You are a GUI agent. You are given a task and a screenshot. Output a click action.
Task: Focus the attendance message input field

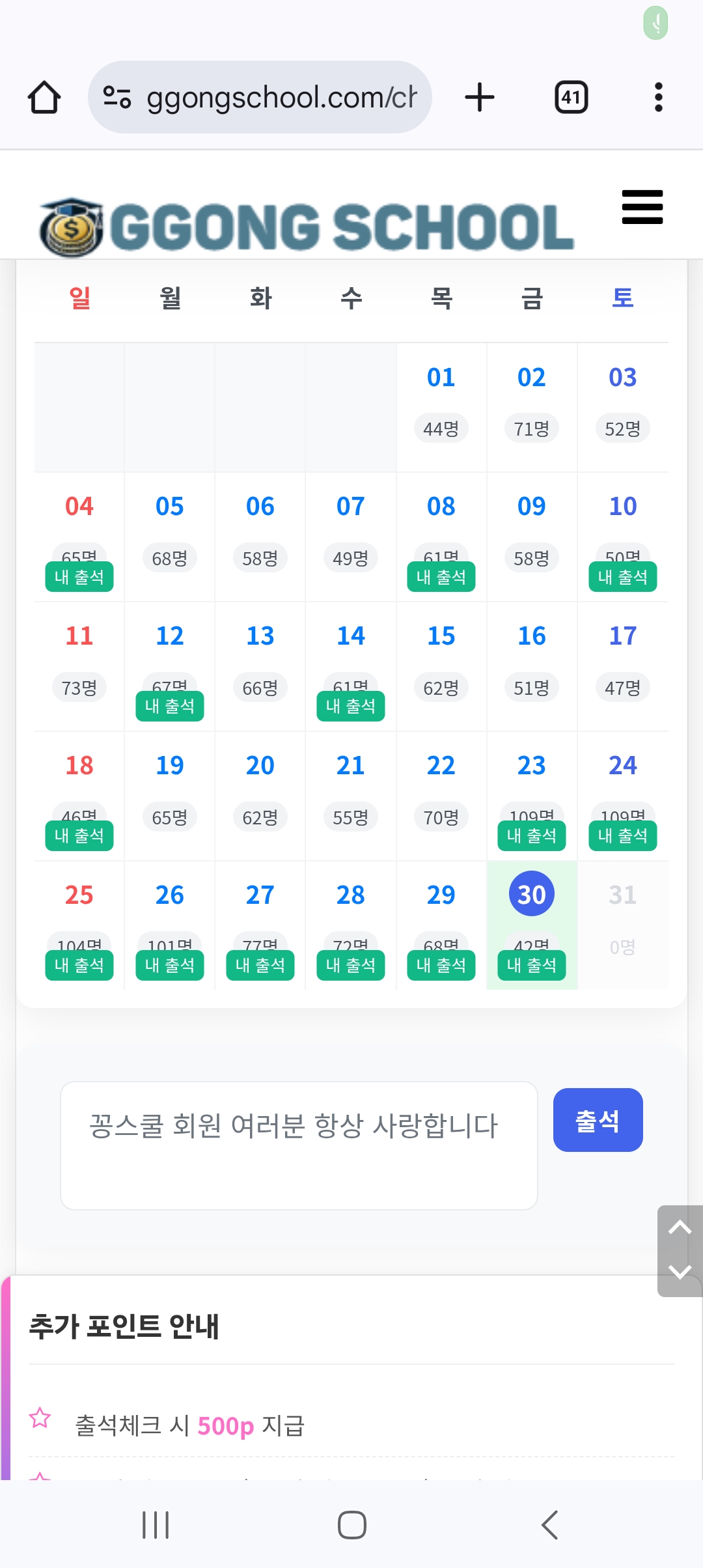coord(299,1145)
